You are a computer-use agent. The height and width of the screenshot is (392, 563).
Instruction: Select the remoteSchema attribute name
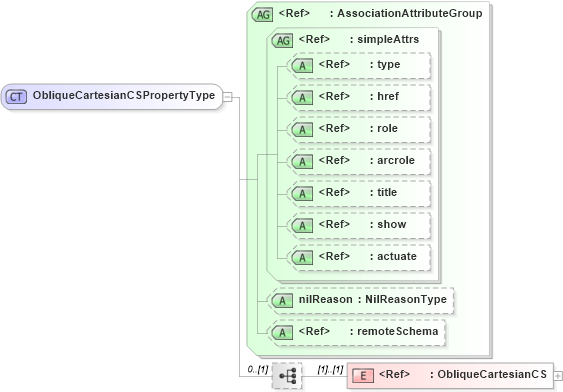point(397,331)
